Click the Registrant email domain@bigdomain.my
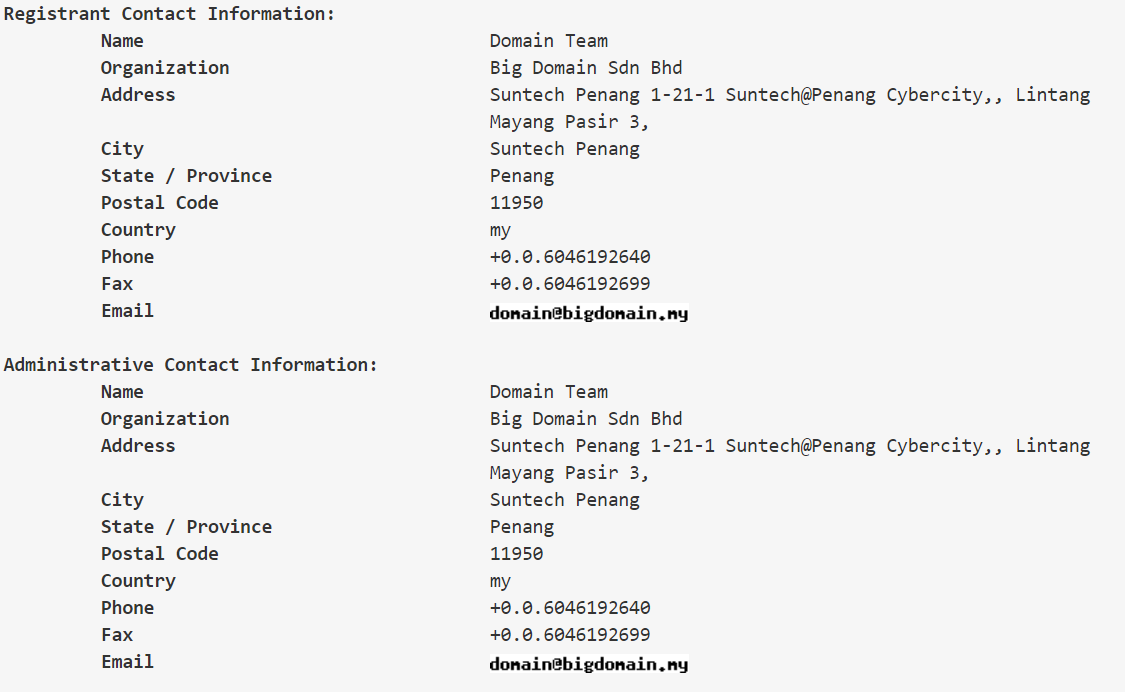 588,313
